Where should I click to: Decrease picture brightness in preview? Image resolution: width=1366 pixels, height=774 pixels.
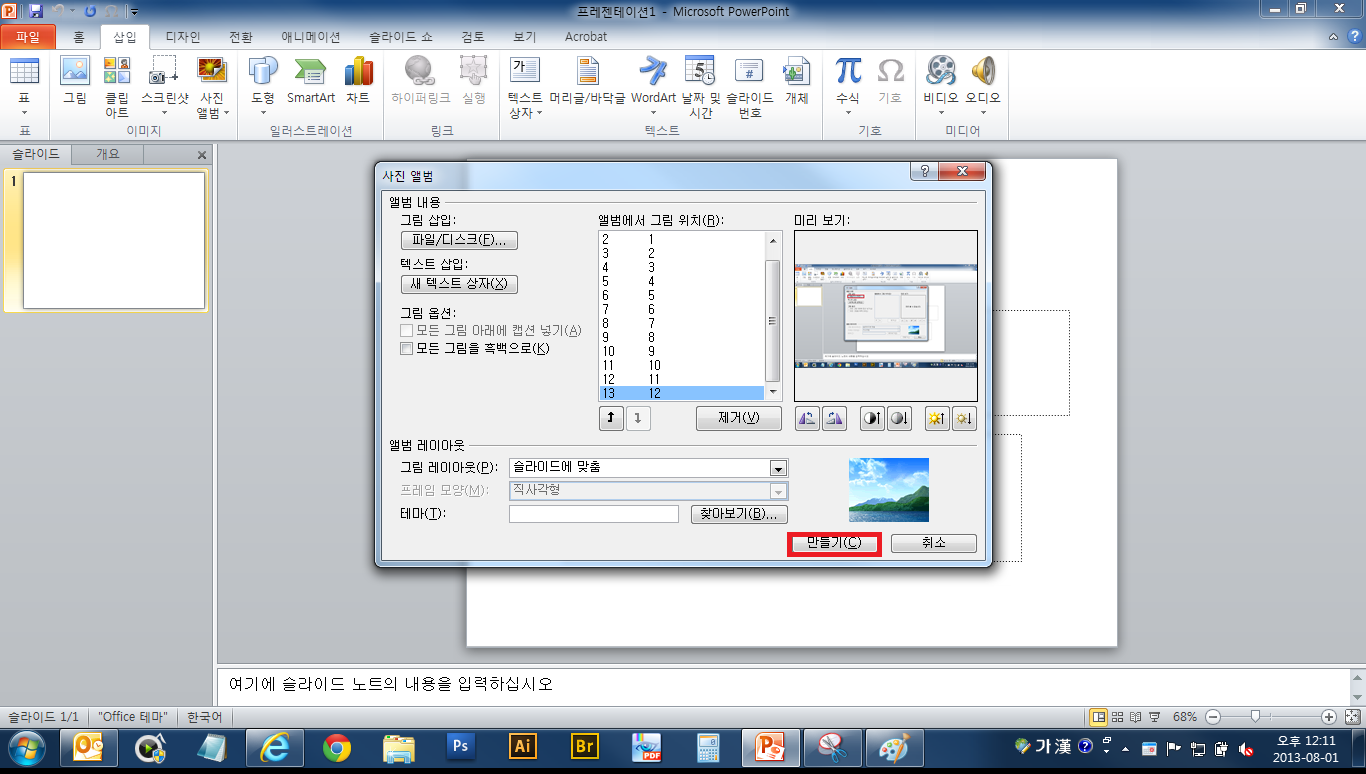(x=963, y=419)
